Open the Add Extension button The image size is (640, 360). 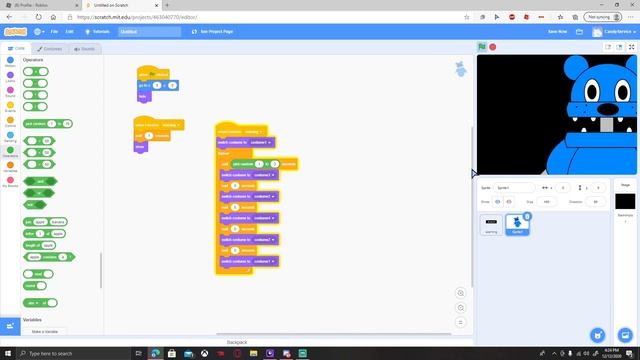10,326
